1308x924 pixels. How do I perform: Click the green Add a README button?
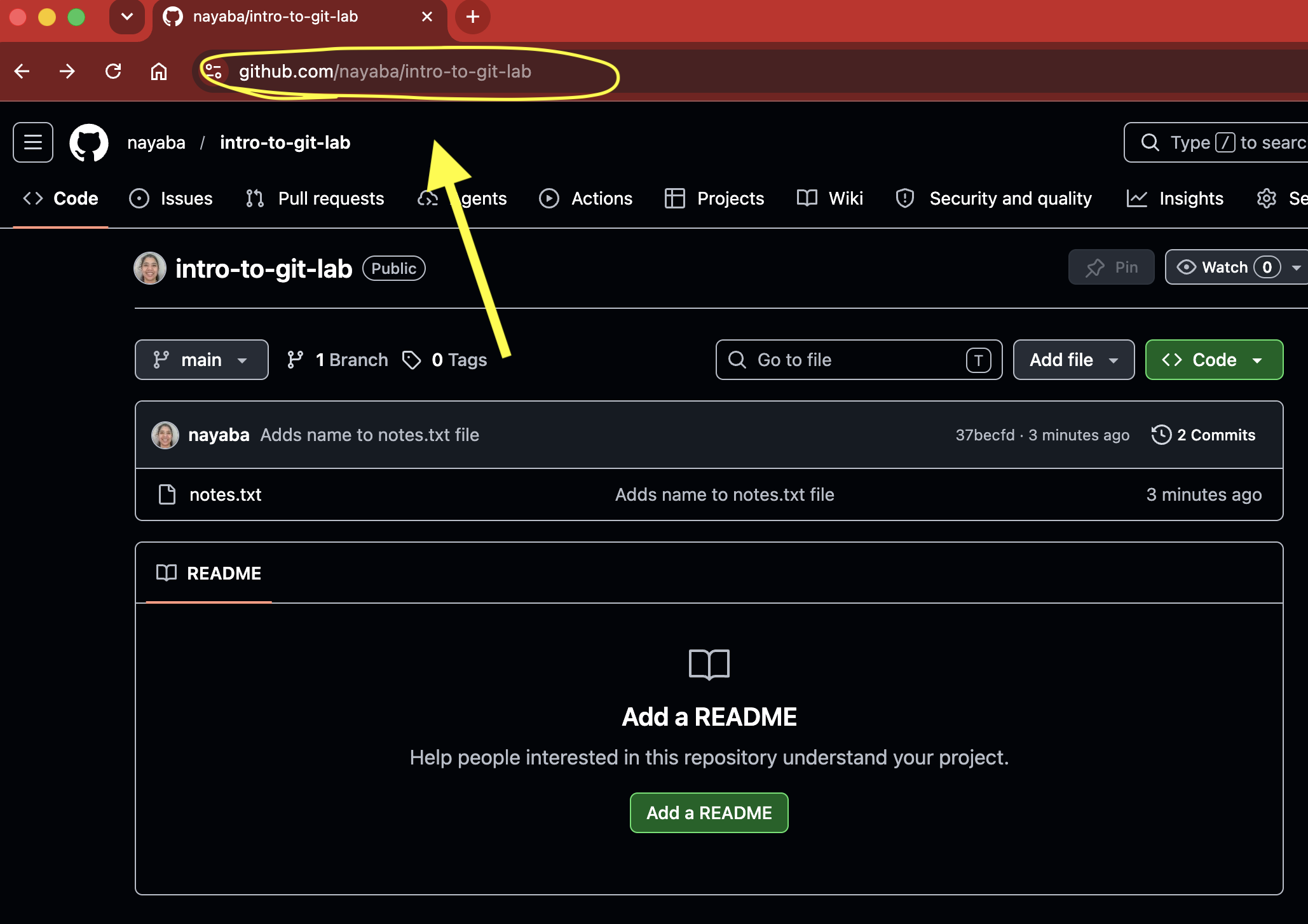tap(709, 813)
